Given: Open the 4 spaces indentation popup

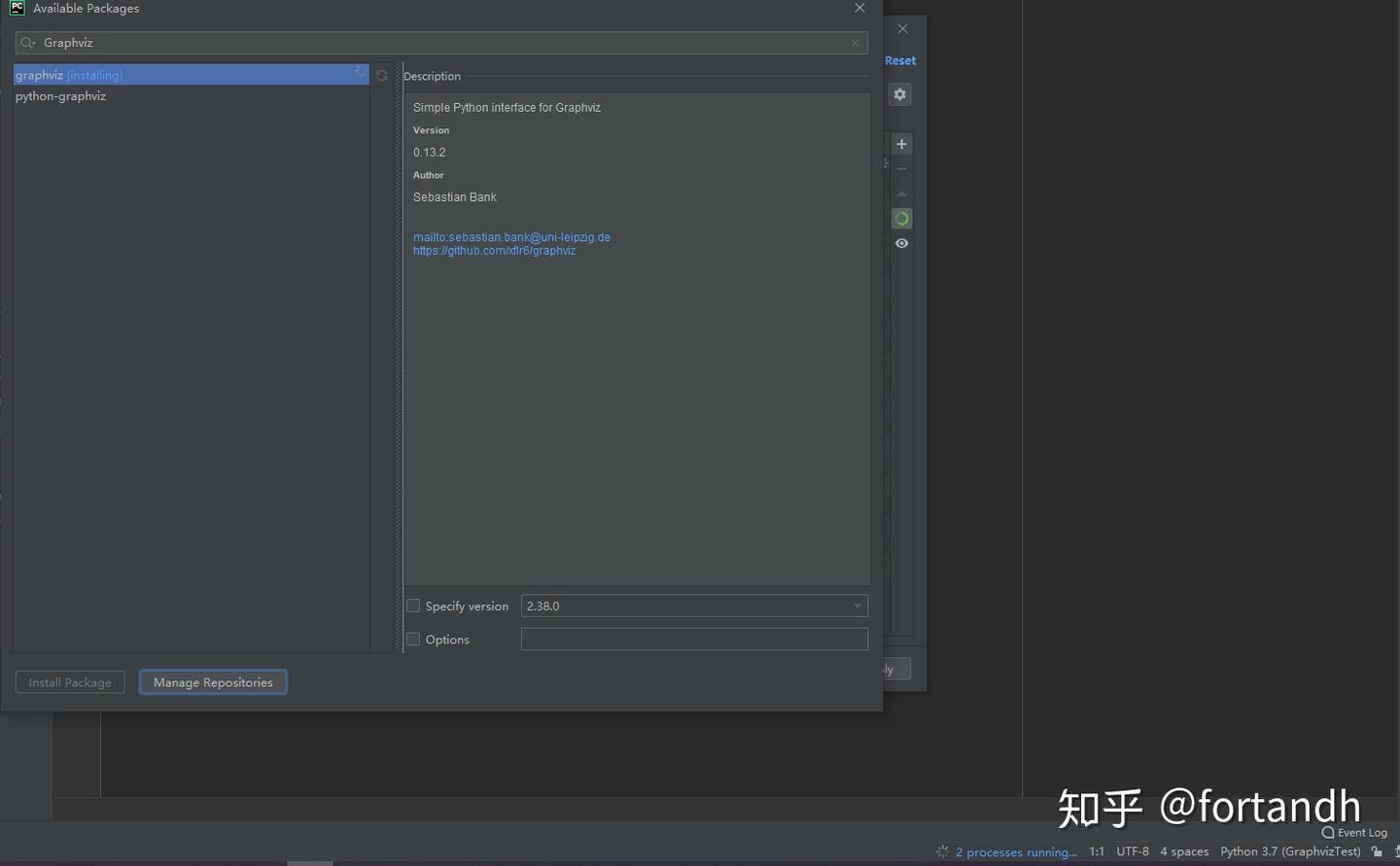Looking at the screenshot, I should 1183,850.
